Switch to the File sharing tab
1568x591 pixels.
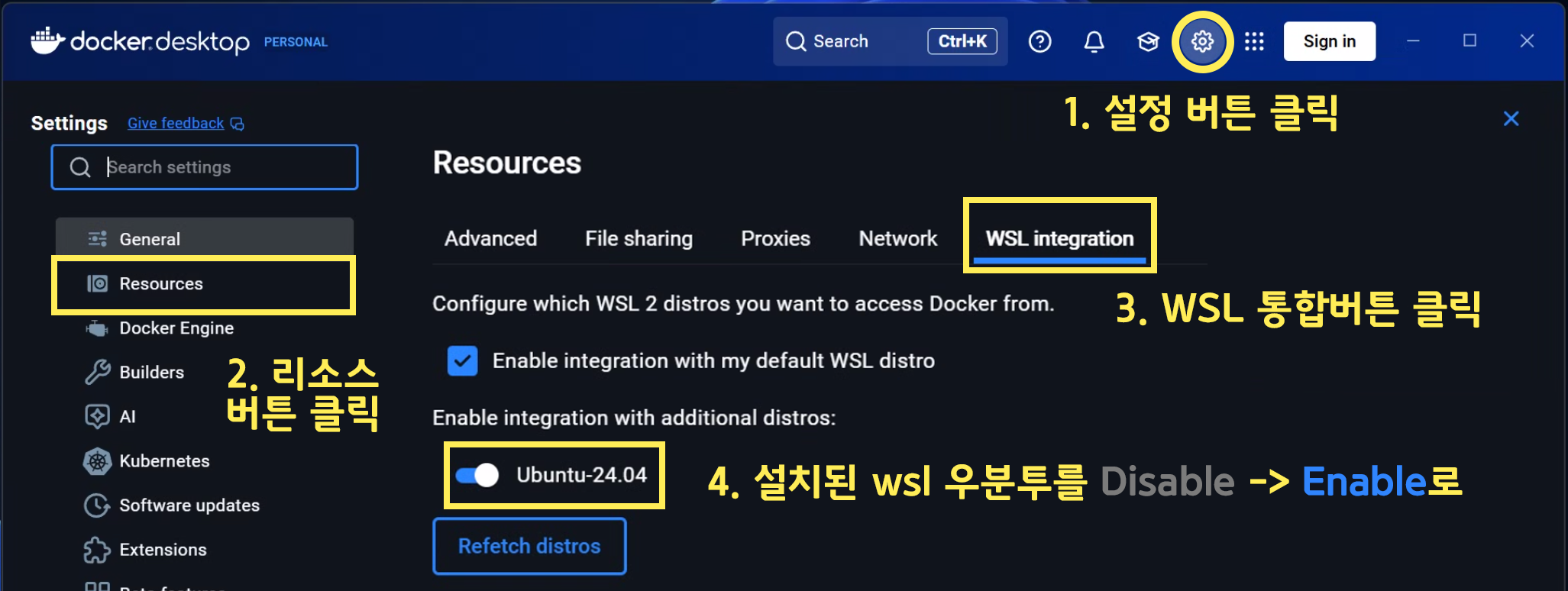coord(639,238)
